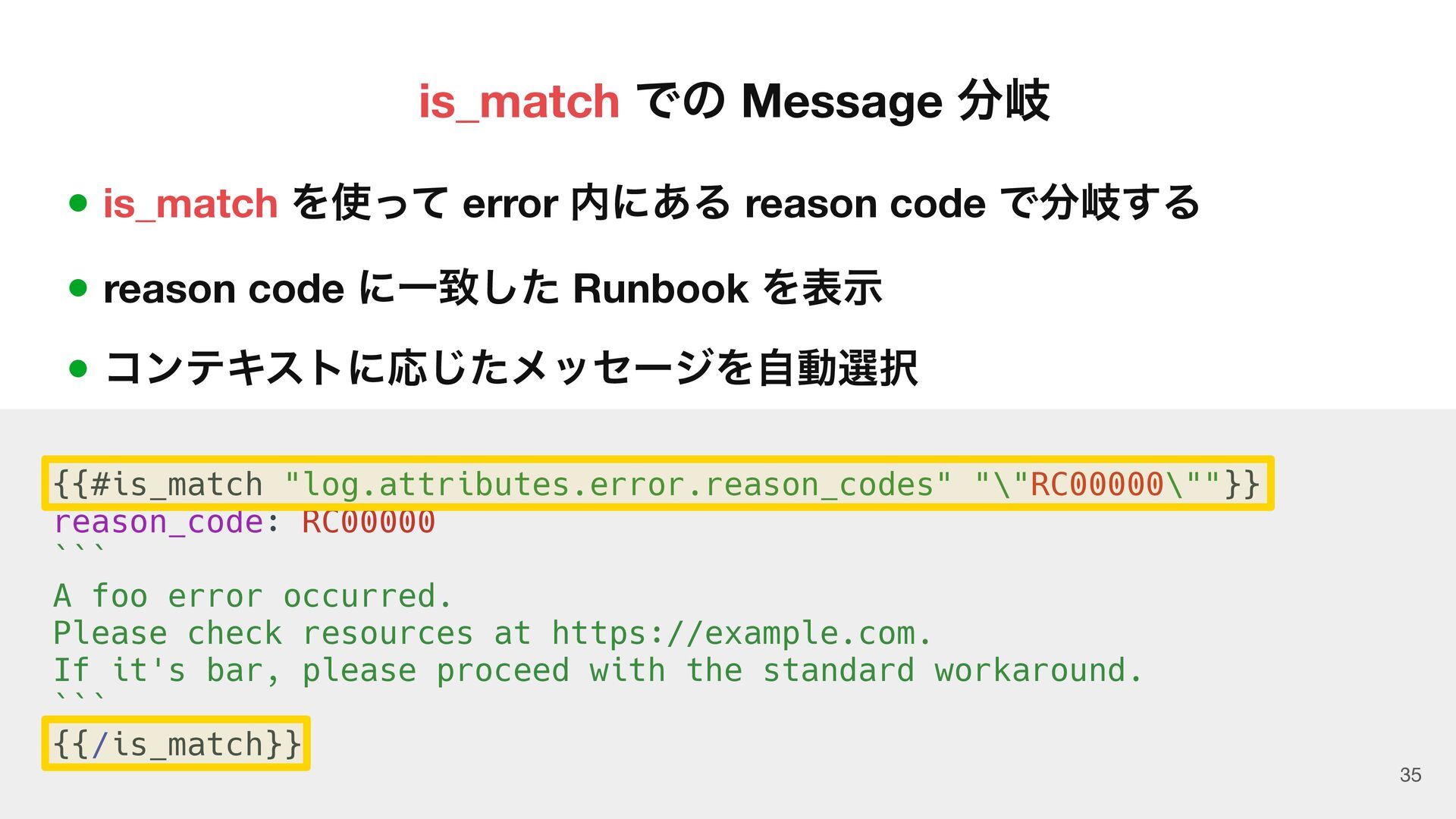Click the highlighted '{{/is_match}}' closing tag
This screenshot has height=819, width=1456.
(x=177, y=744)
